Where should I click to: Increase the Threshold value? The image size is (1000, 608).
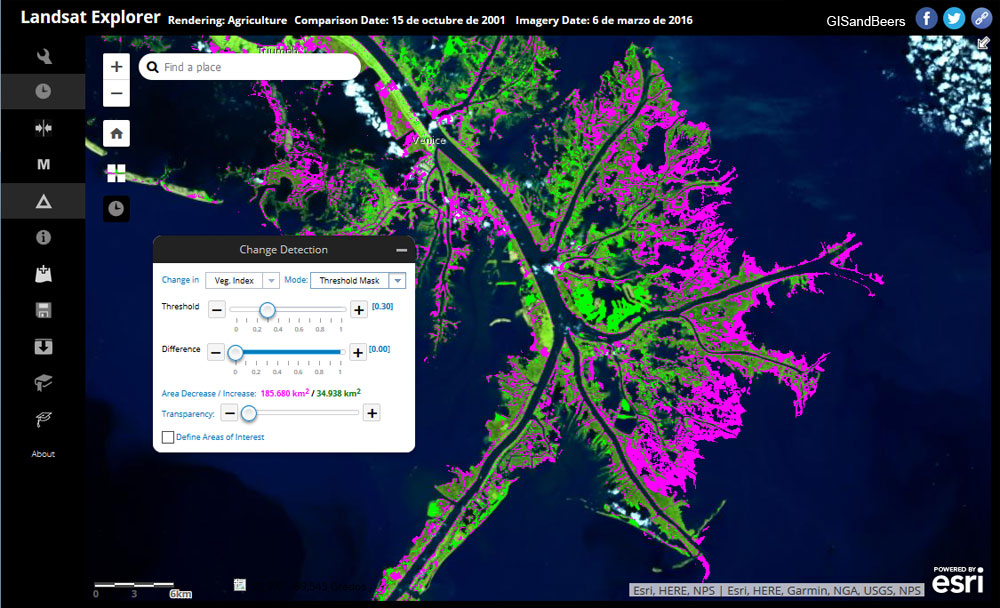click(x=359, y=311)
